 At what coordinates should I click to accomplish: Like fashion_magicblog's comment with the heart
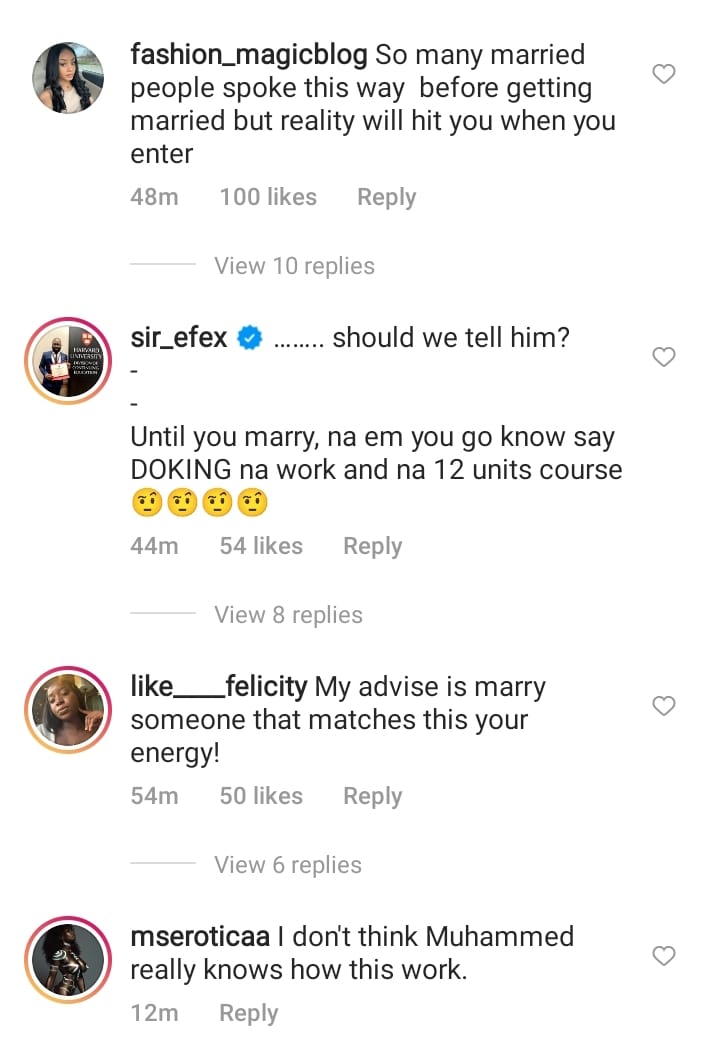(x=663, y=74)
